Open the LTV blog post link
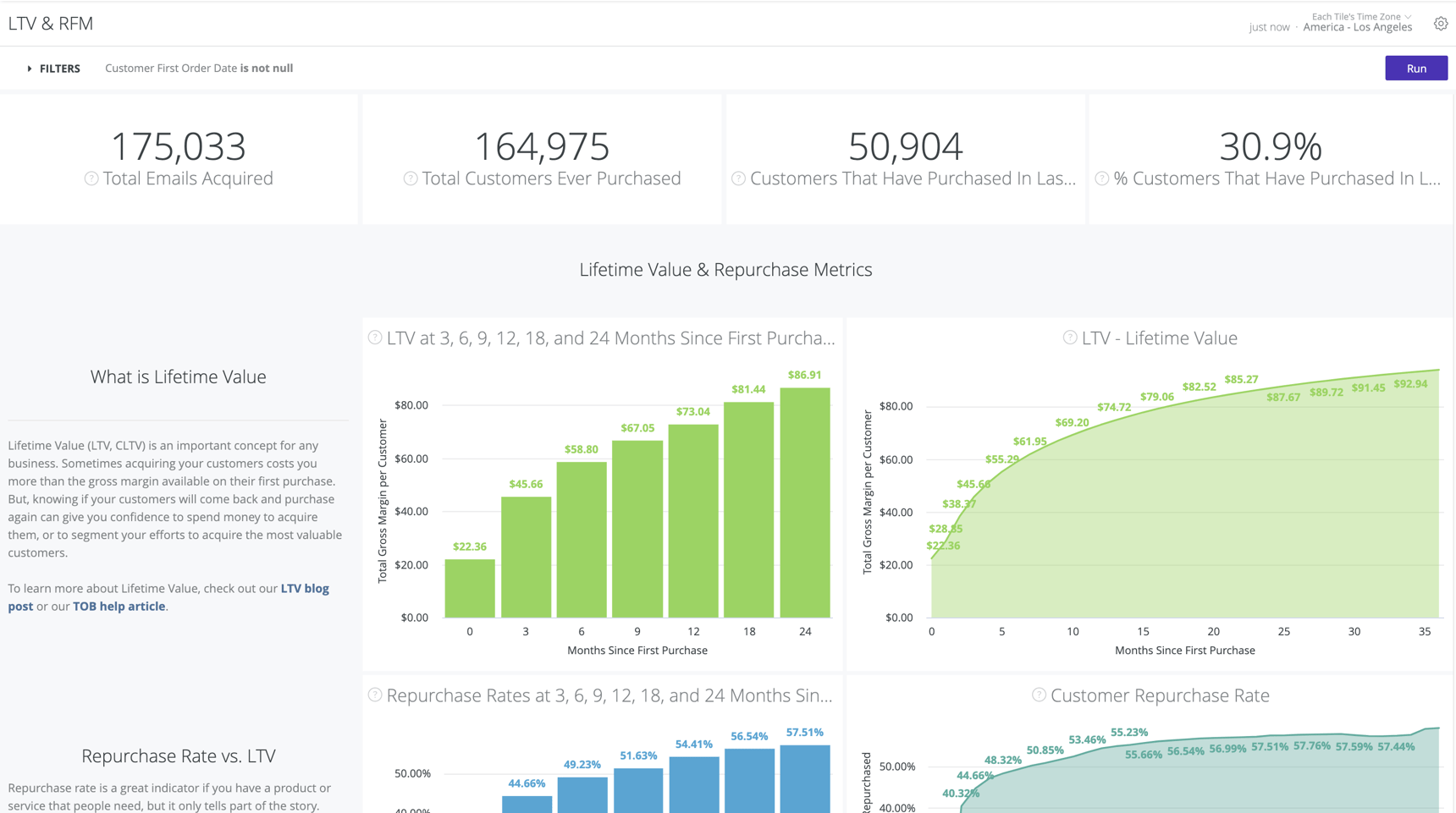 pos(304,588)
